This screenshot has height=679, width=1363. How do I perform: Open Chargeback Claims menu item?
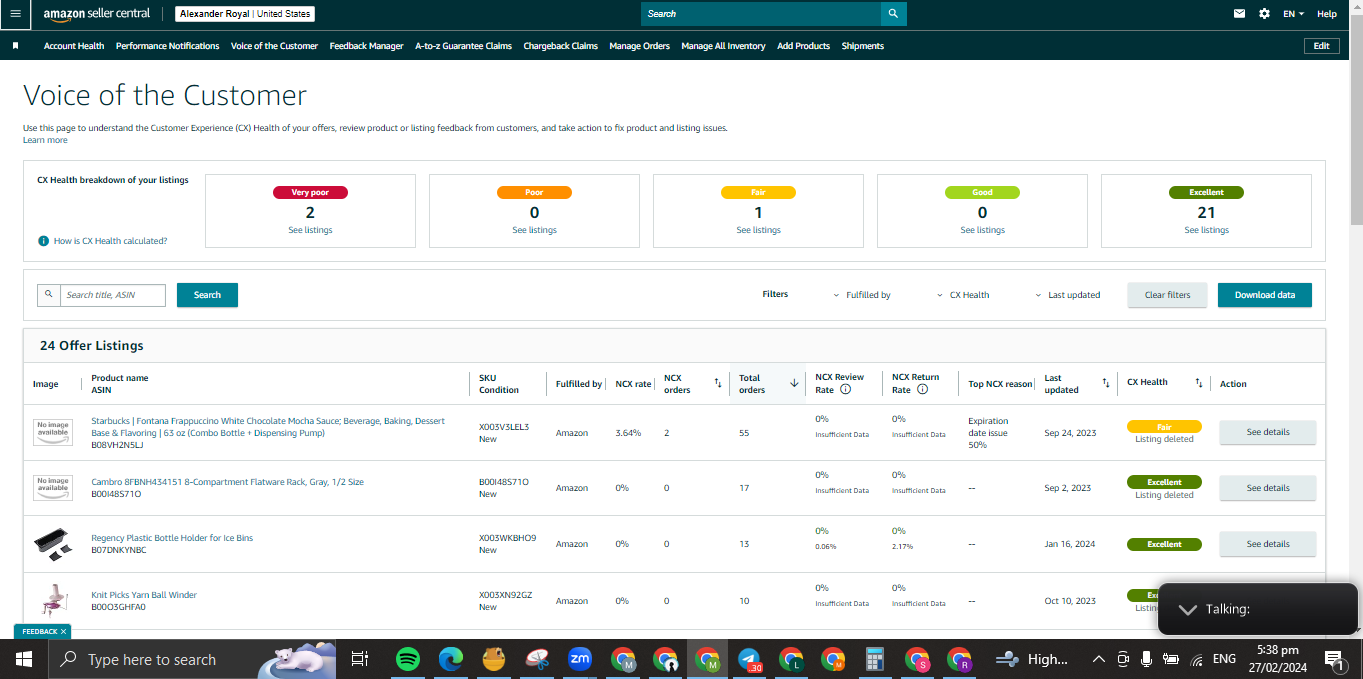click(561, 46)
